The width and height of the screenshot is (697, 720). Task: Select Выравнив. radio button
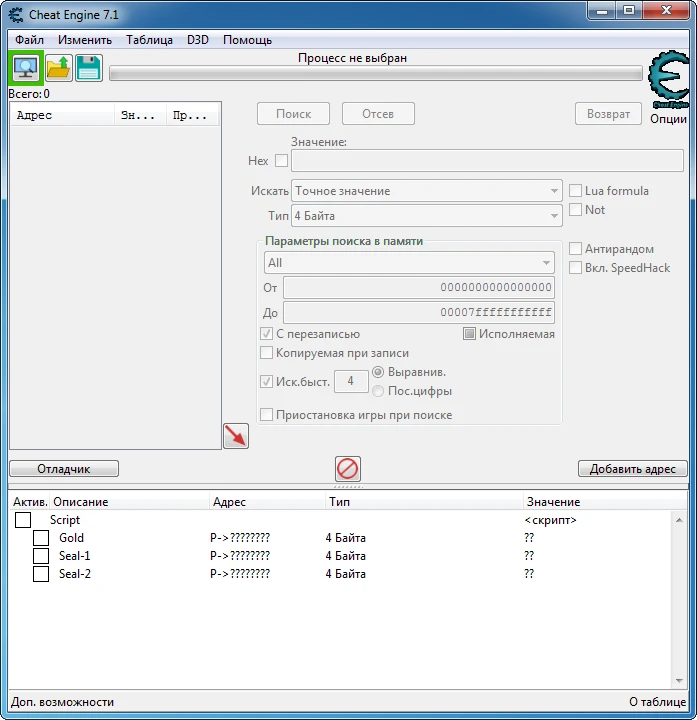378,371
